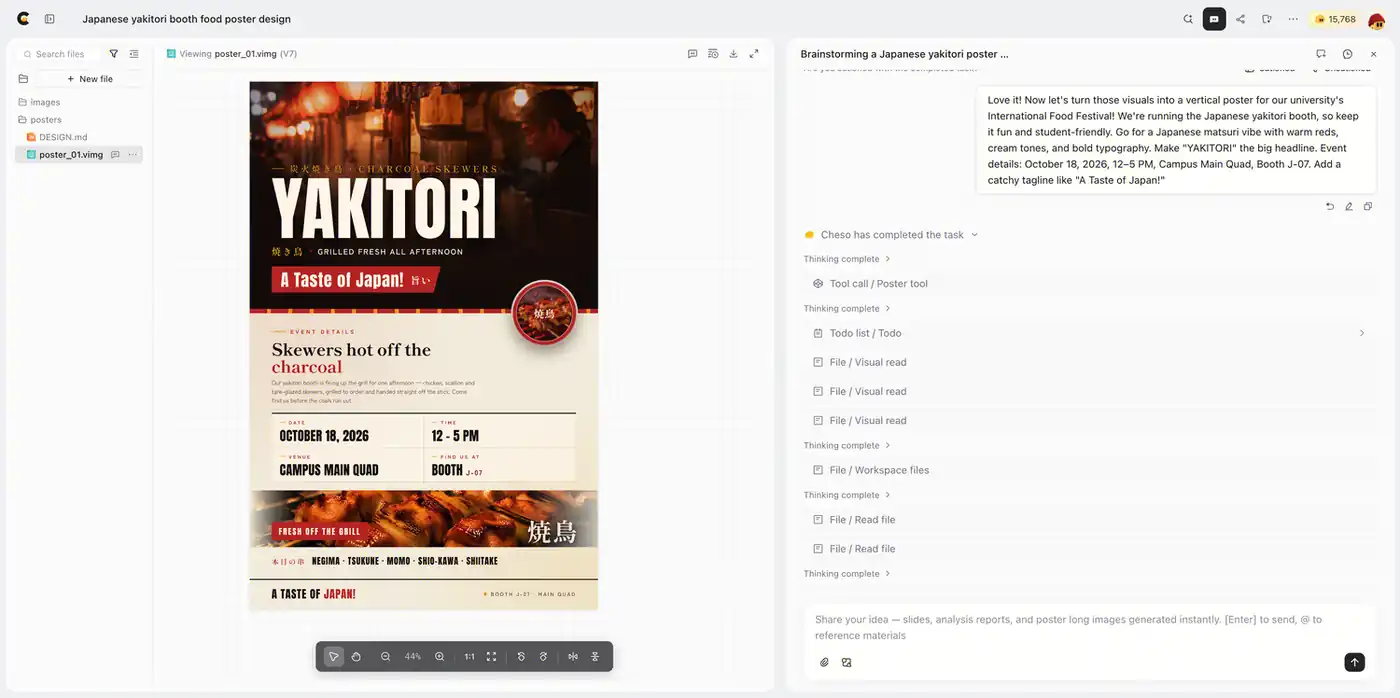Click the V7 version label in viewer header

coord(288,54)
